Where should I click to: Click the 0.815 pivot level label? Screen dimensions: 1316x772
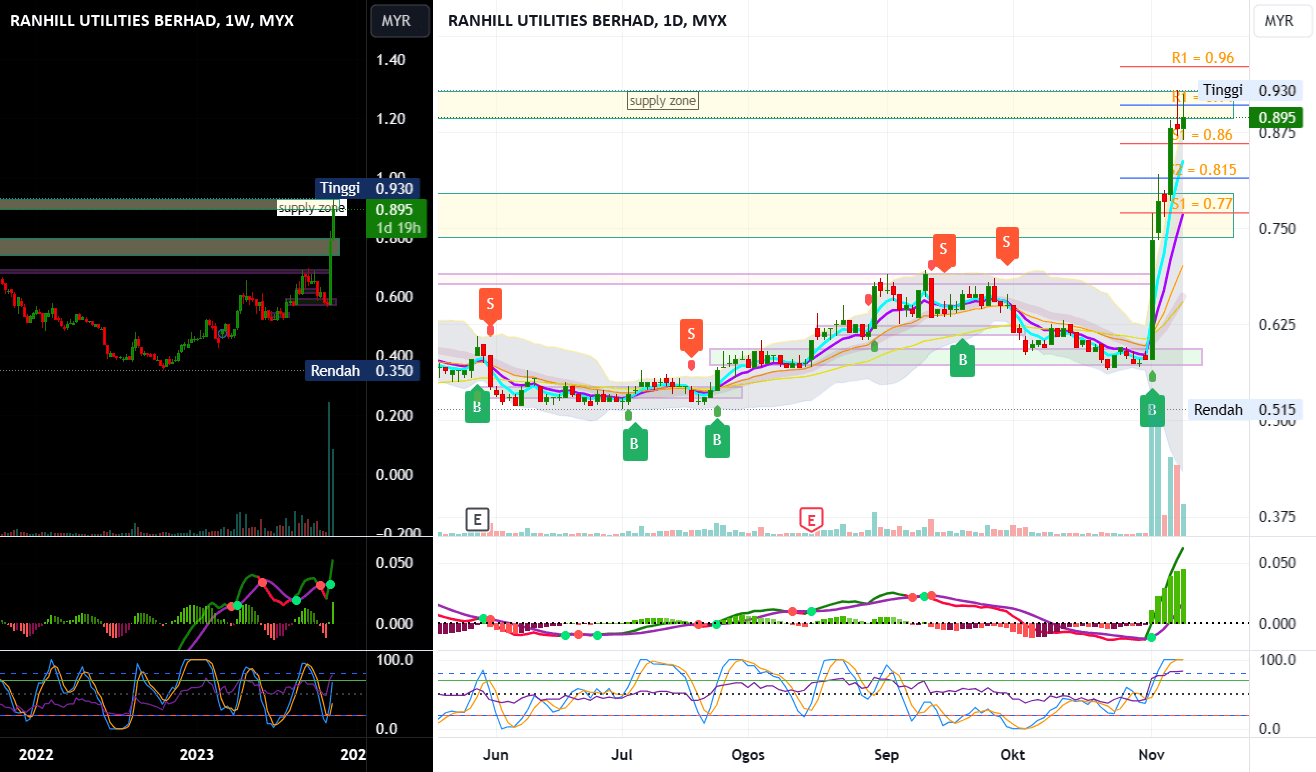coord(1205,169)
